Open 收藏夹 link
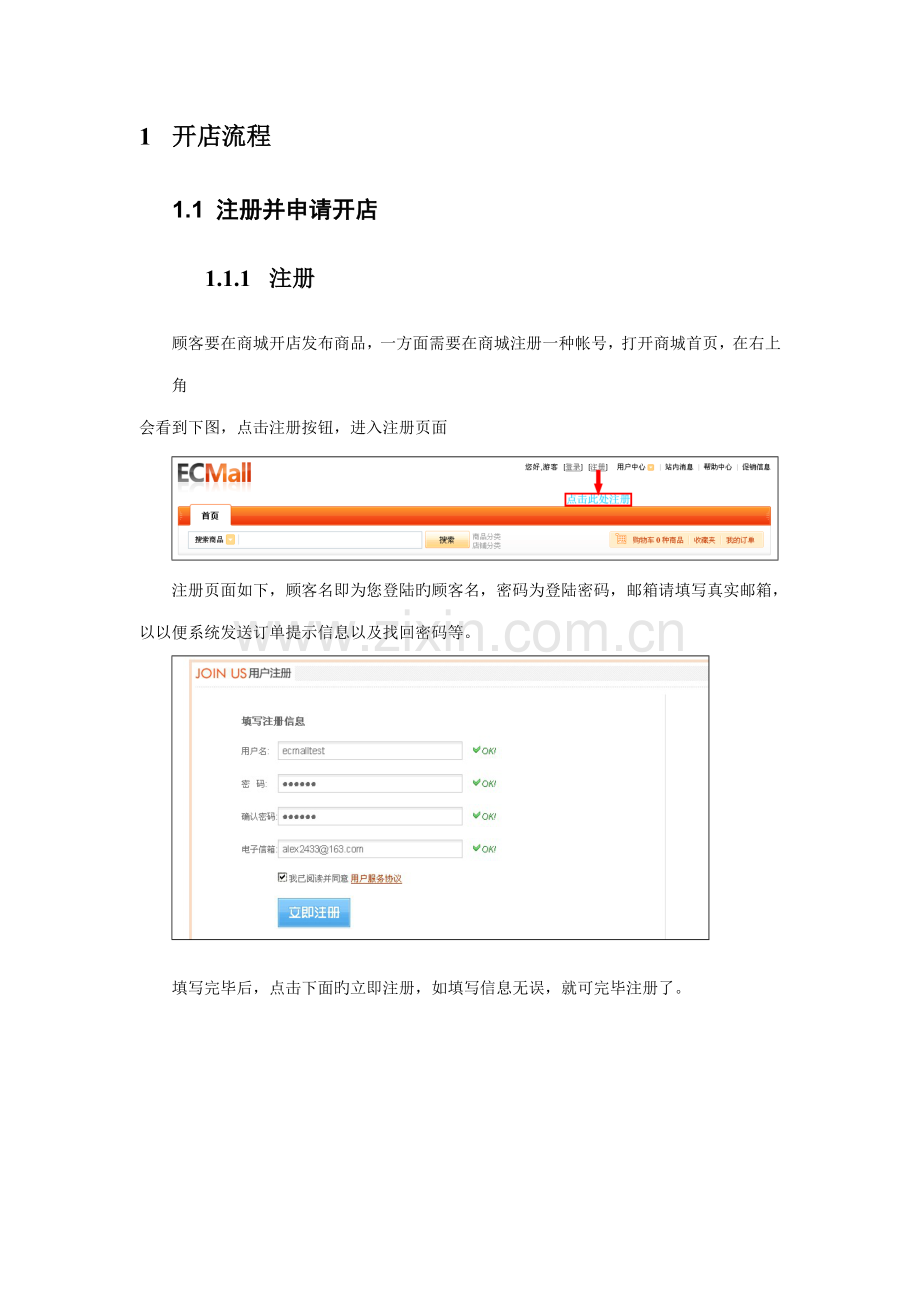 tap(705, 540)
